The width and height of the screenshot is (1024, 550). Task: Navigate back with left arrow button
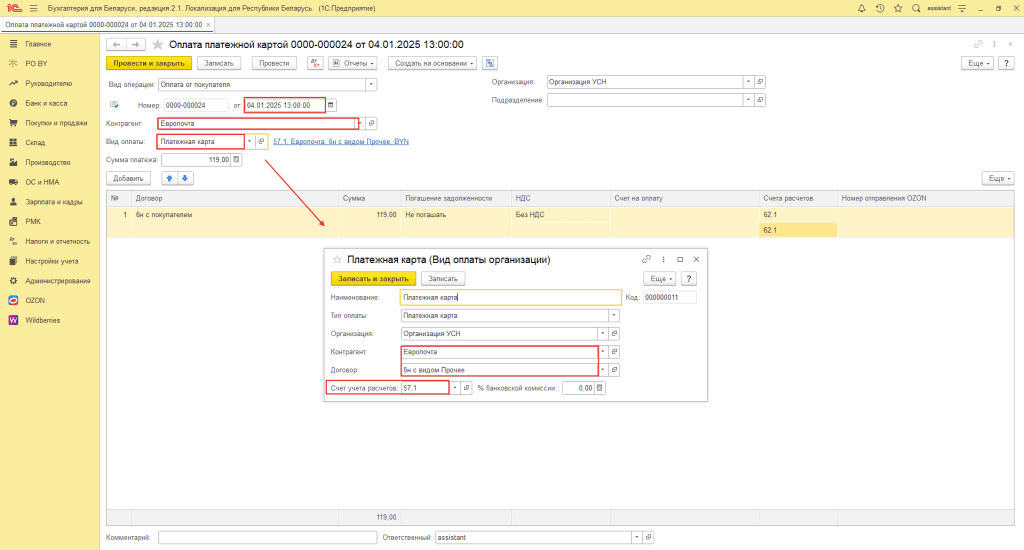tap(116, 44)
